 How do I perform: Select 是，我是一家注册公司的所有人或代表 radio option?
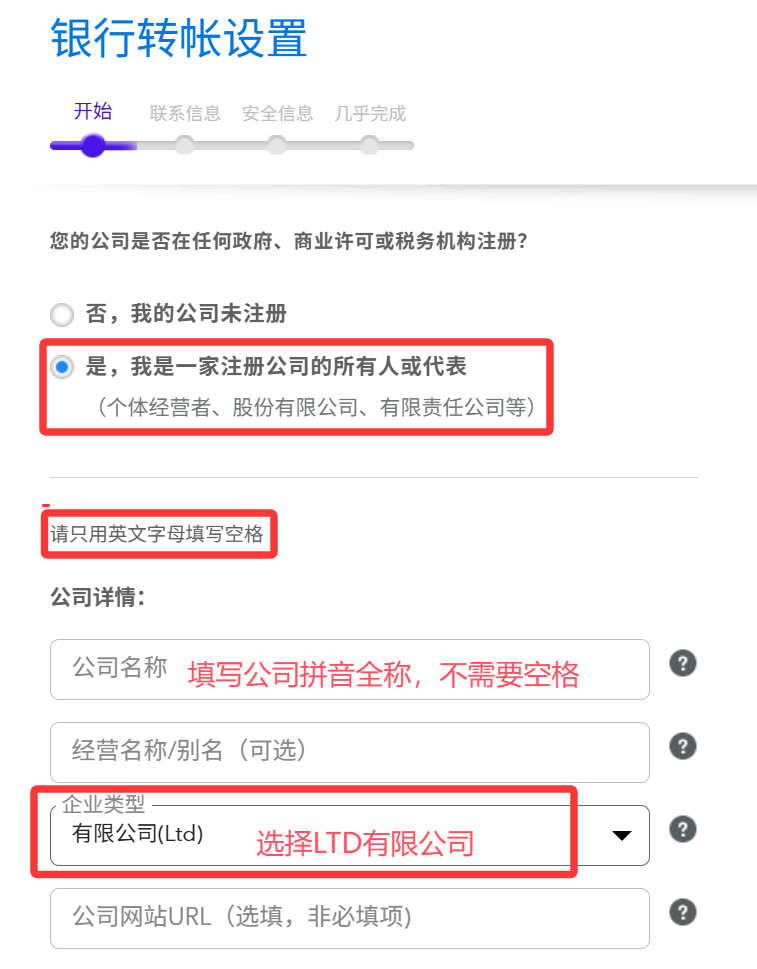coord(62,367)
